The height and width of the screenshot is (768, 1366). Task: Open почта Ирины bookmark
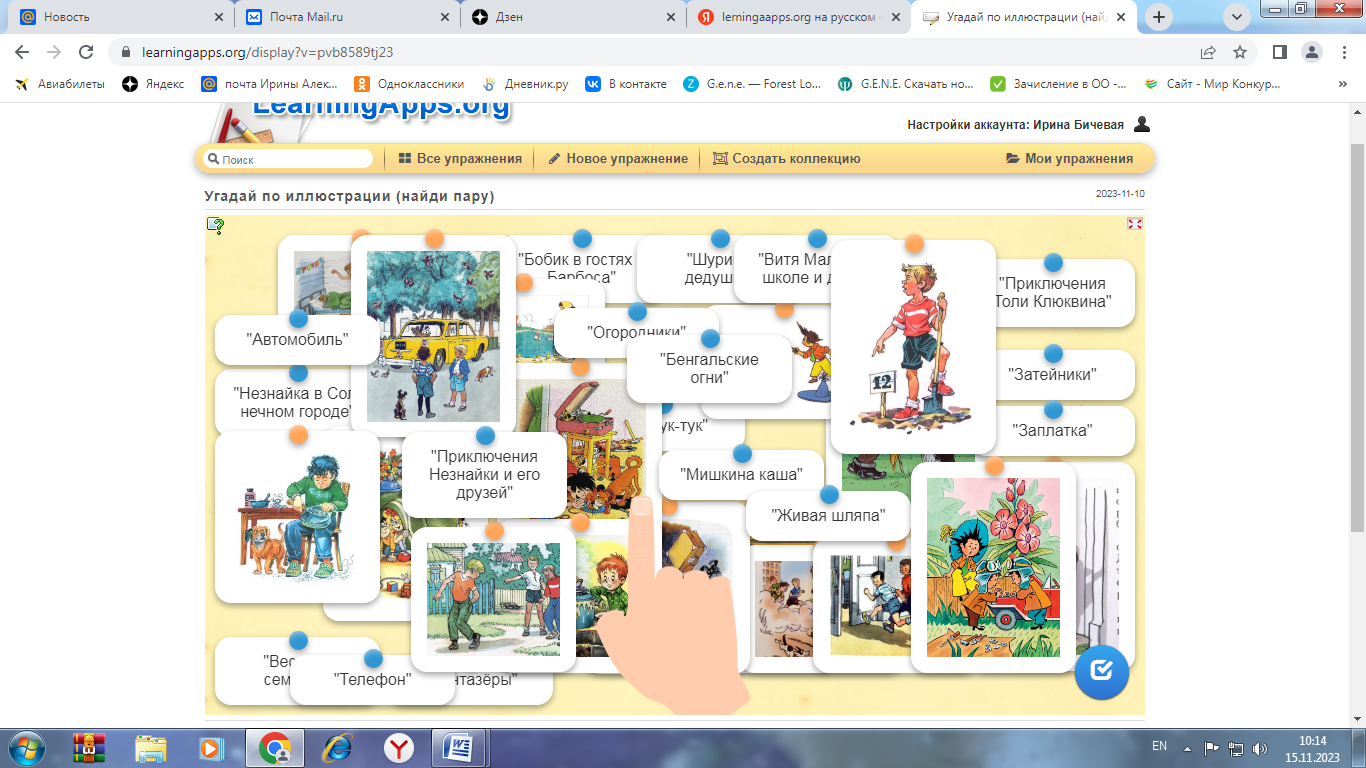270,84
